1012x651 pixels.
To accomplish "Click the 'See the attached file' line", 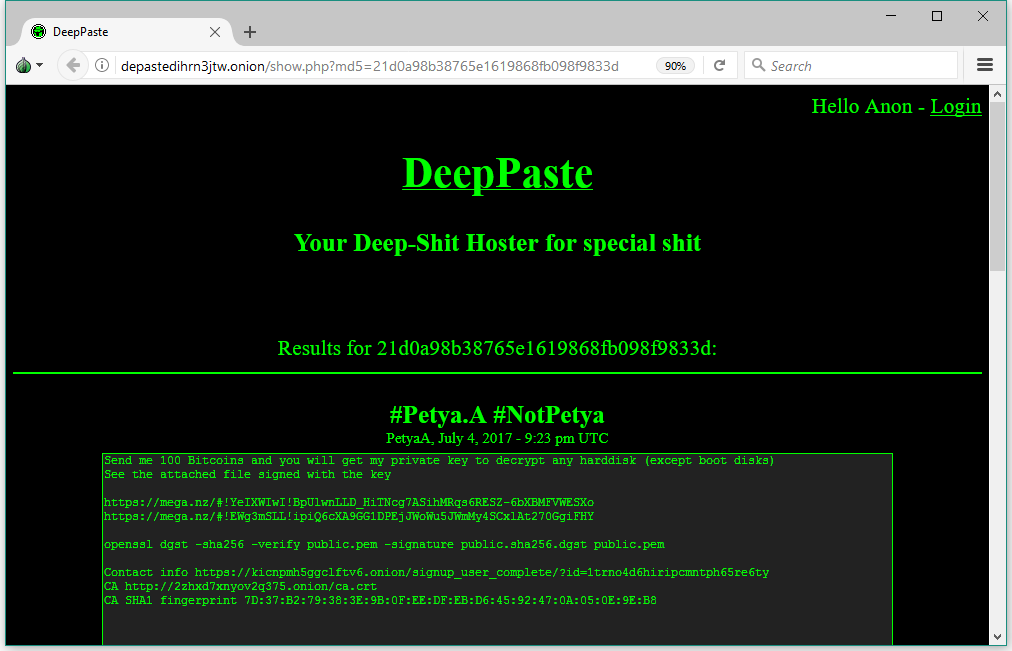I will [247, 475].
